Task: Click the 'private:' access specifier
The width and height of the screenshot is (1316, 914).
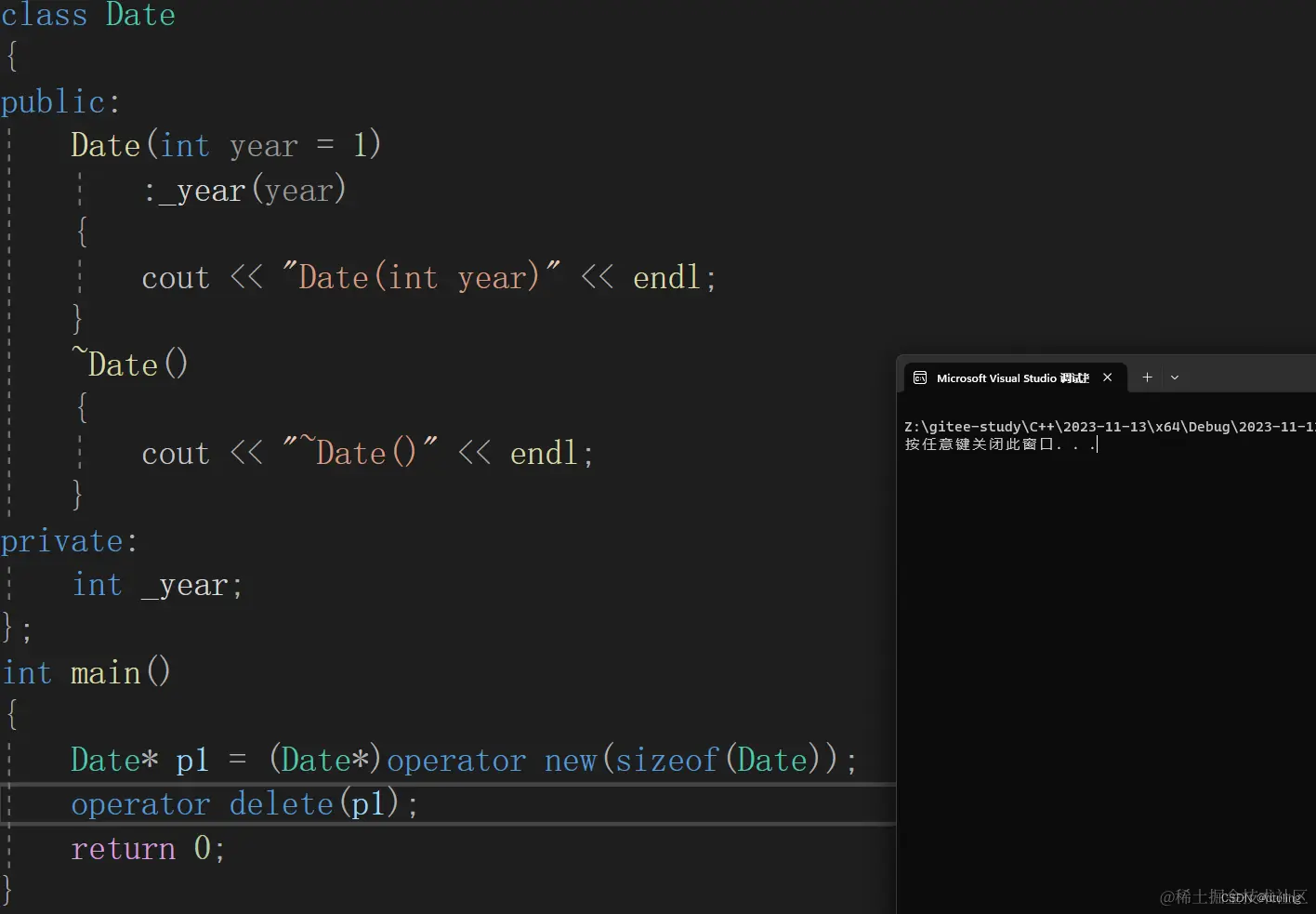Action: pos(69,541)
